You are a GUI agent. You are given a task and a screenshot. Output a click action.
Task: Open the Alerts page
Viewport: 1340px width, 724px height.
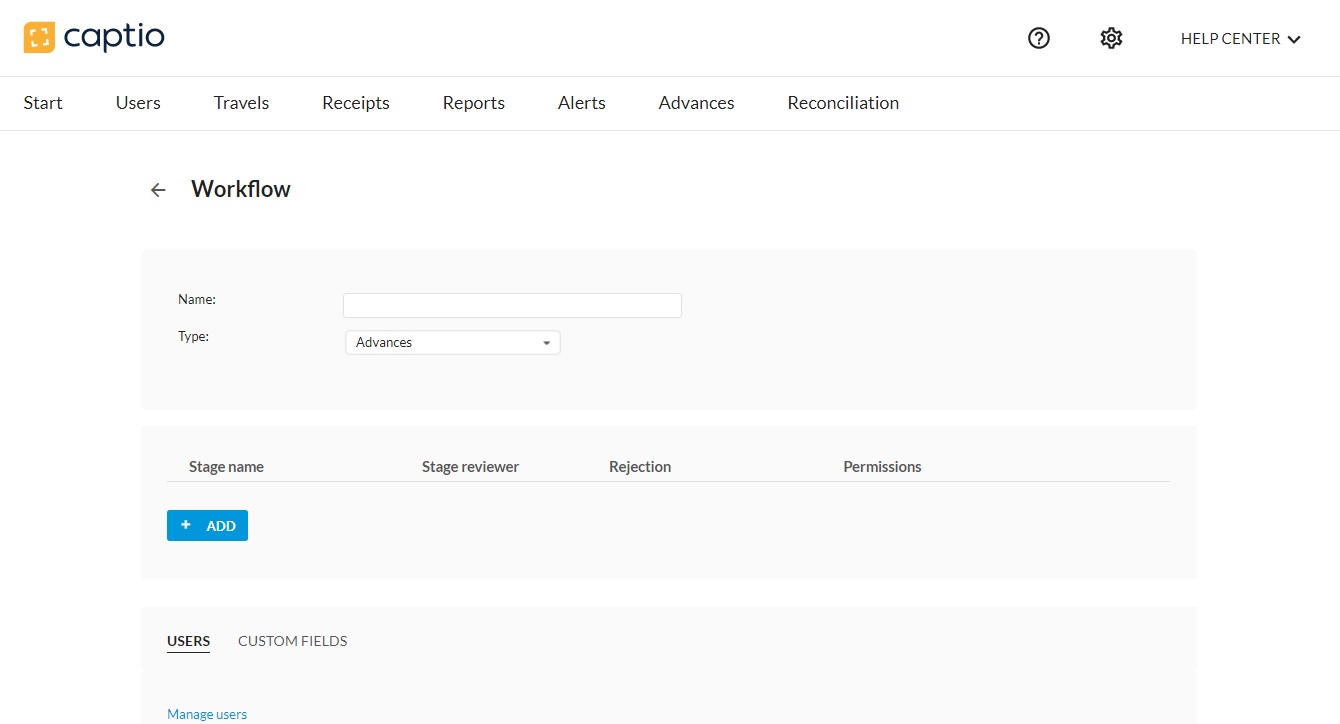click(x=581, y=103)
